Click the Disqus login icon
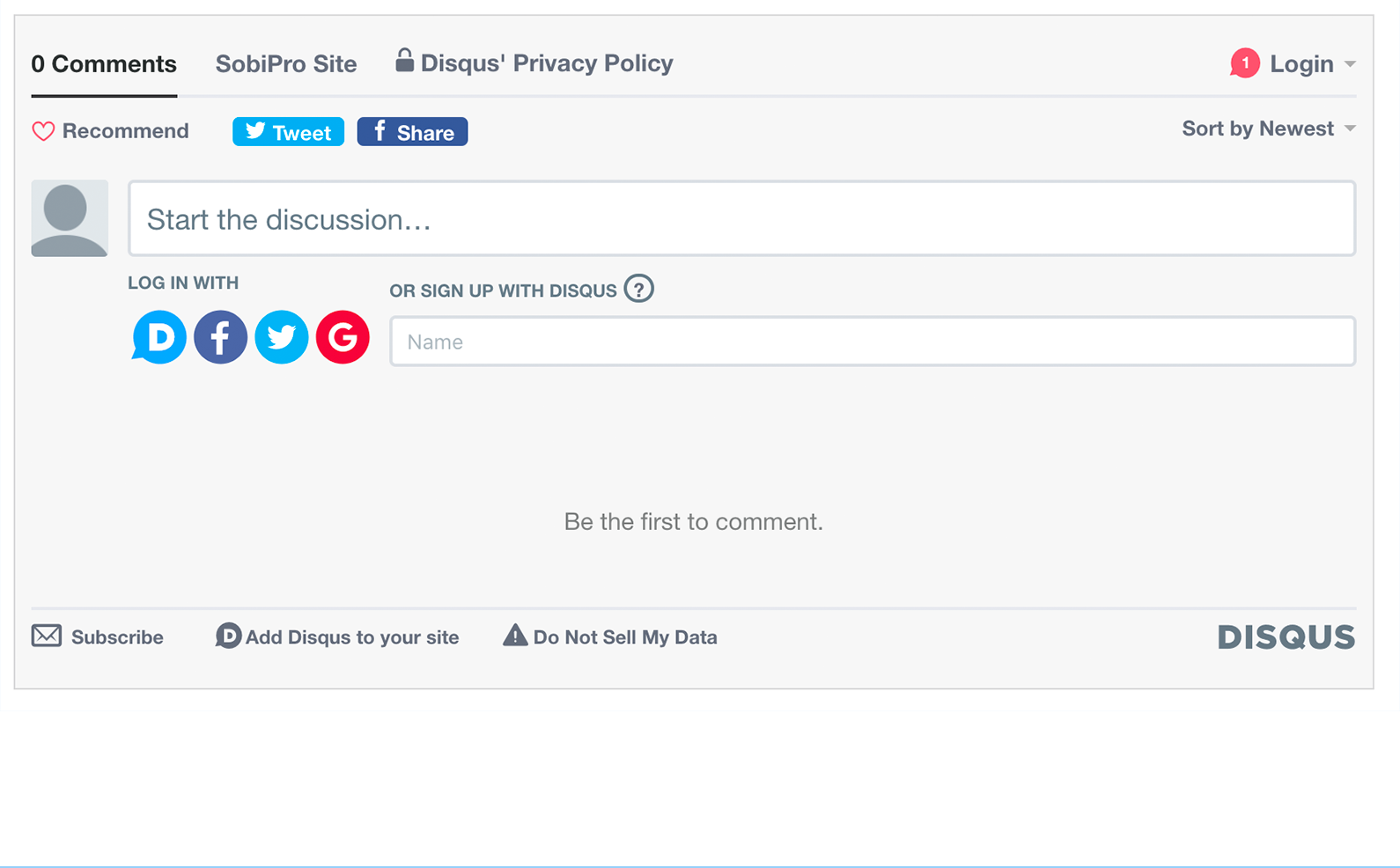Viewport: 1400px width, 868px height. point(159,337)
